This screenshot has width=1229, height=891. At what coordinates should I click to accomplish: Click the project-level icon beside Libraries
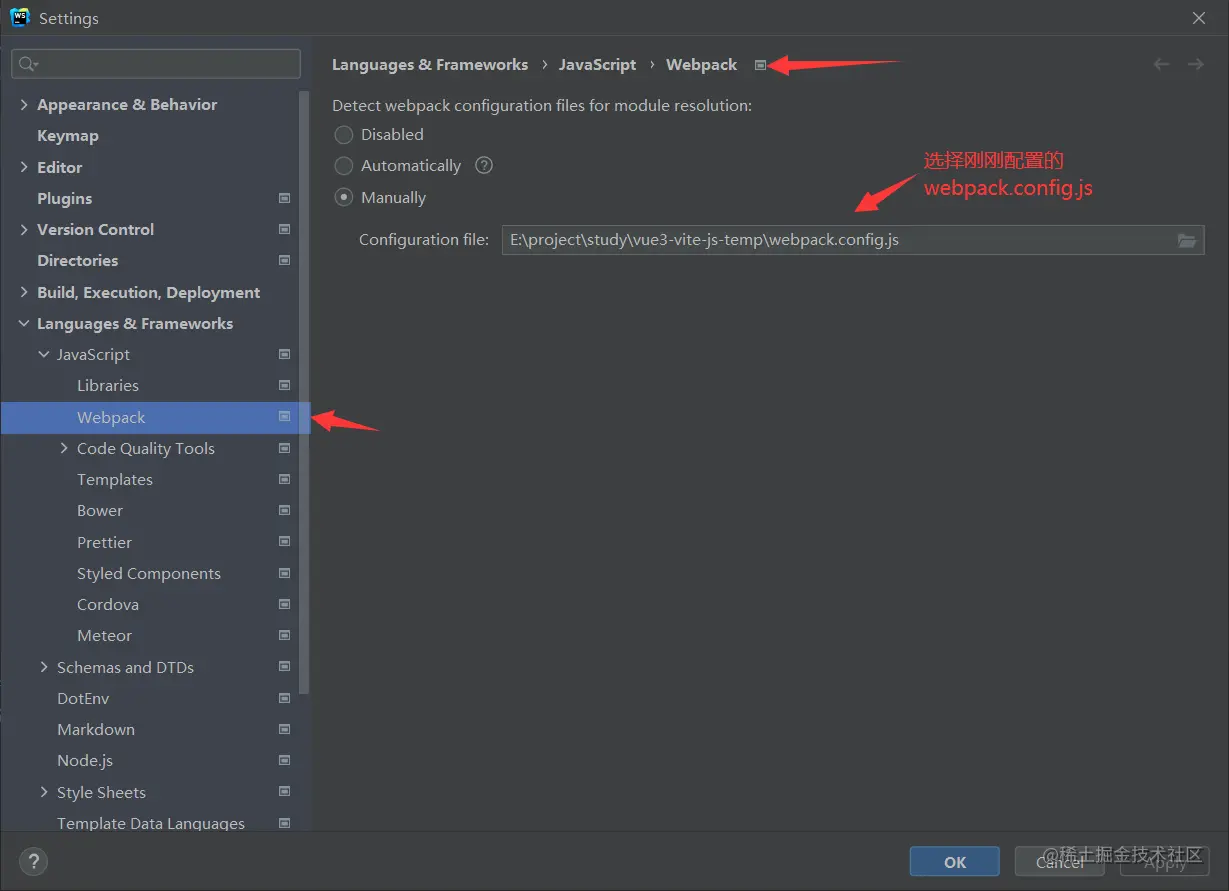click(284, 385)
